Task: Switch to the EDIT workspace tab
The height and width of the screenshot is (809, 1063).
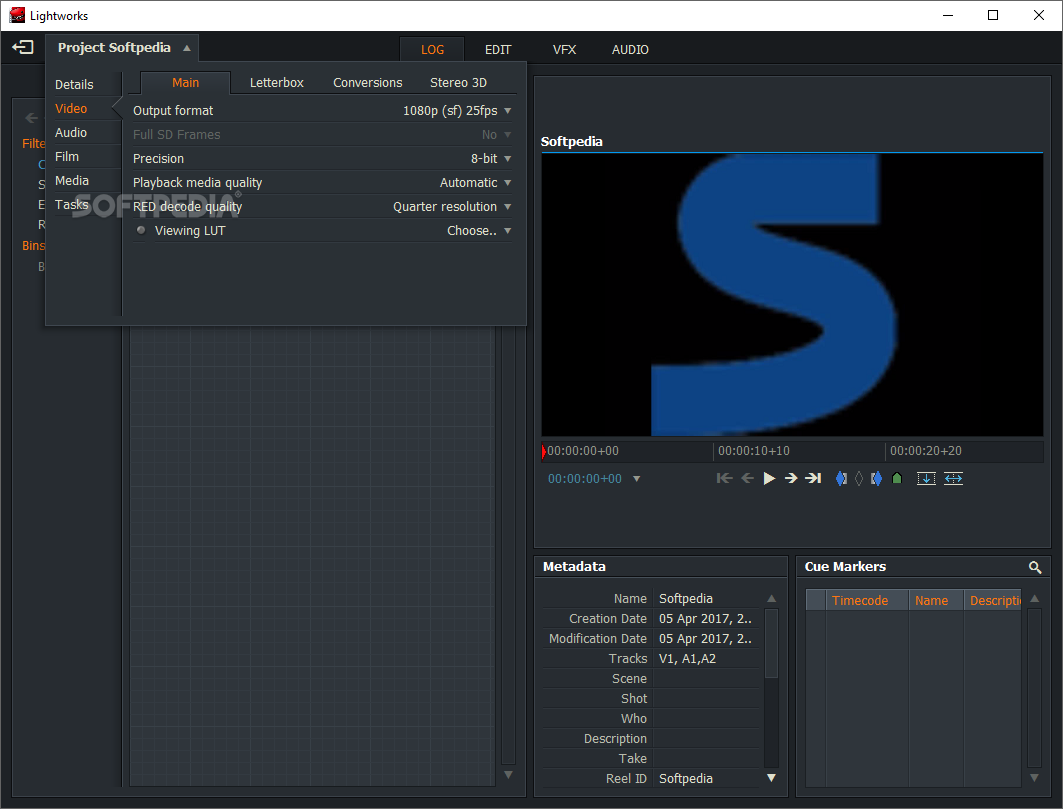Action: click(498, 50)
